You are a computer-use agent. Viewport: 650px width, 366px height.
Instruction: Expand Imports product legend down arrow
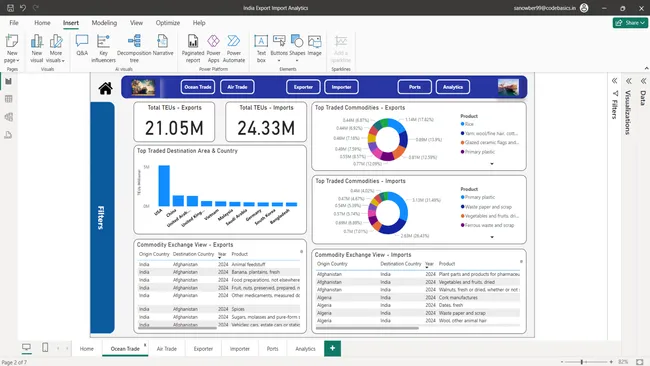(492, 237)
